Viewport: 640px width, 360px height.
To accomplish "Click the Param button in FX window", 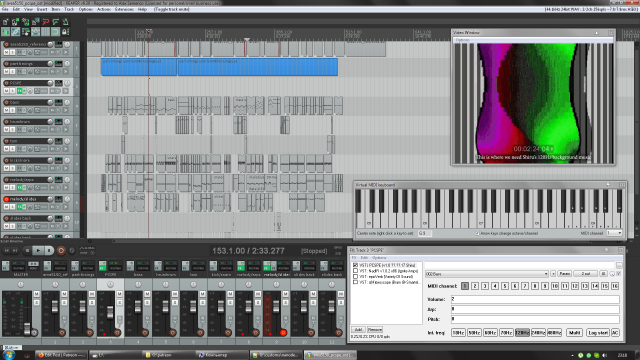I will click(564, 274).
